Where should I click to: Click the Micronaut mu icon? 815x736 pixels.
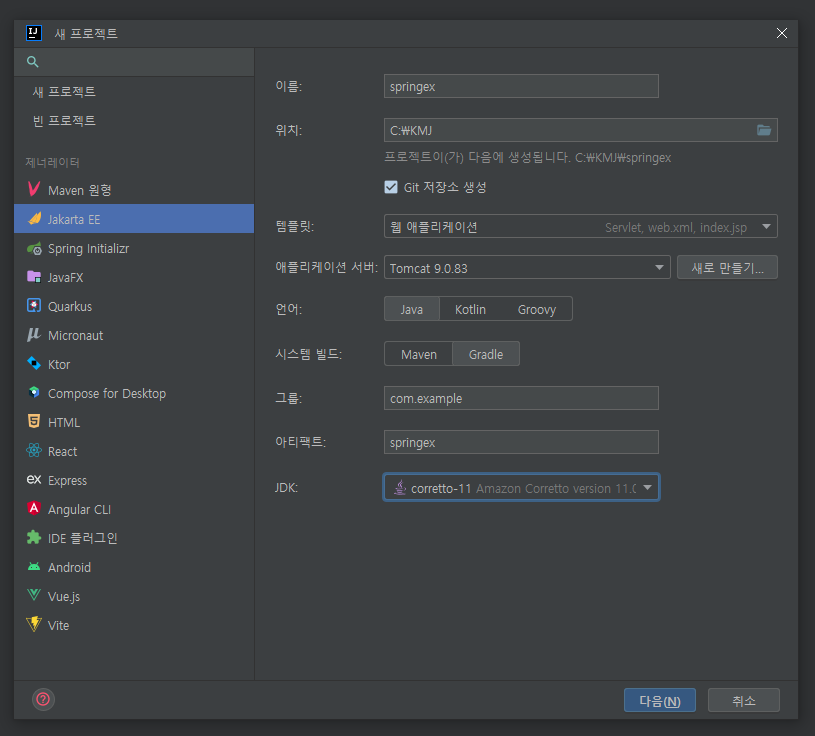coord(34,335)
